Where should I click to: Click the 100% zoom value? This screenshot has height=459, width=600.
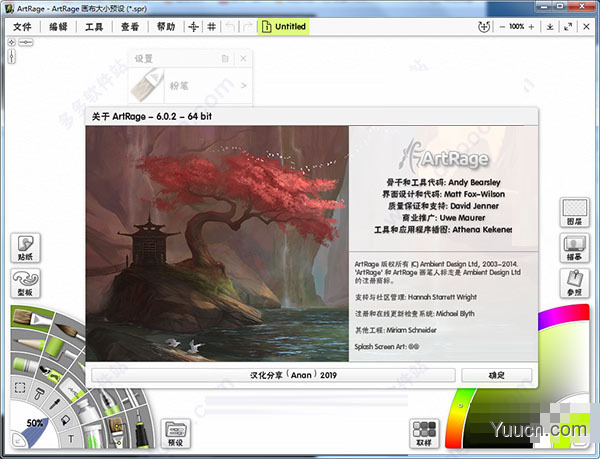coord(517,27)
